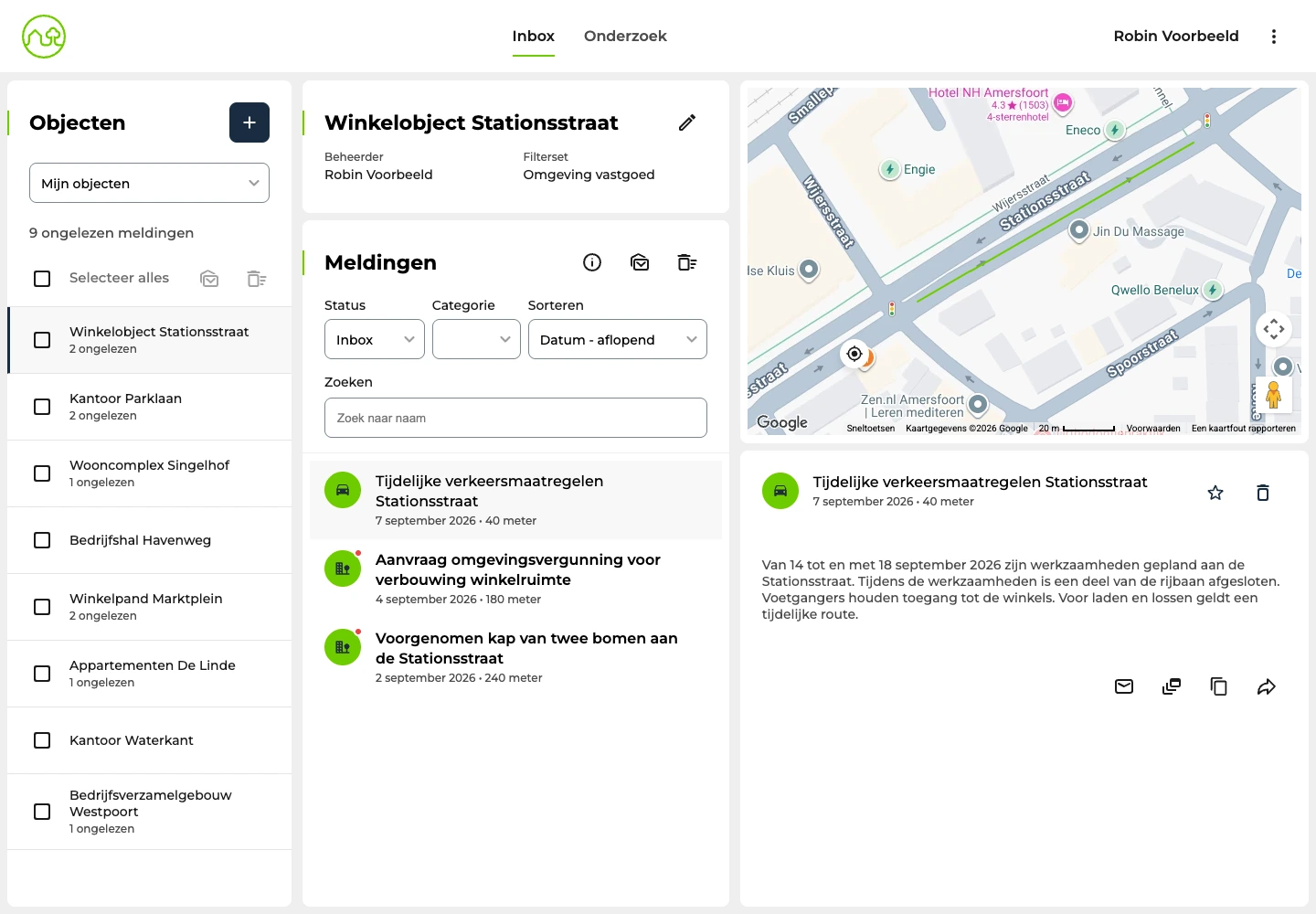The height and width of the screenshot is (914, 1316).
Task: Star the Tijdelijke verkeersmaatregelen notification
Action: (x=1215, y=493)
